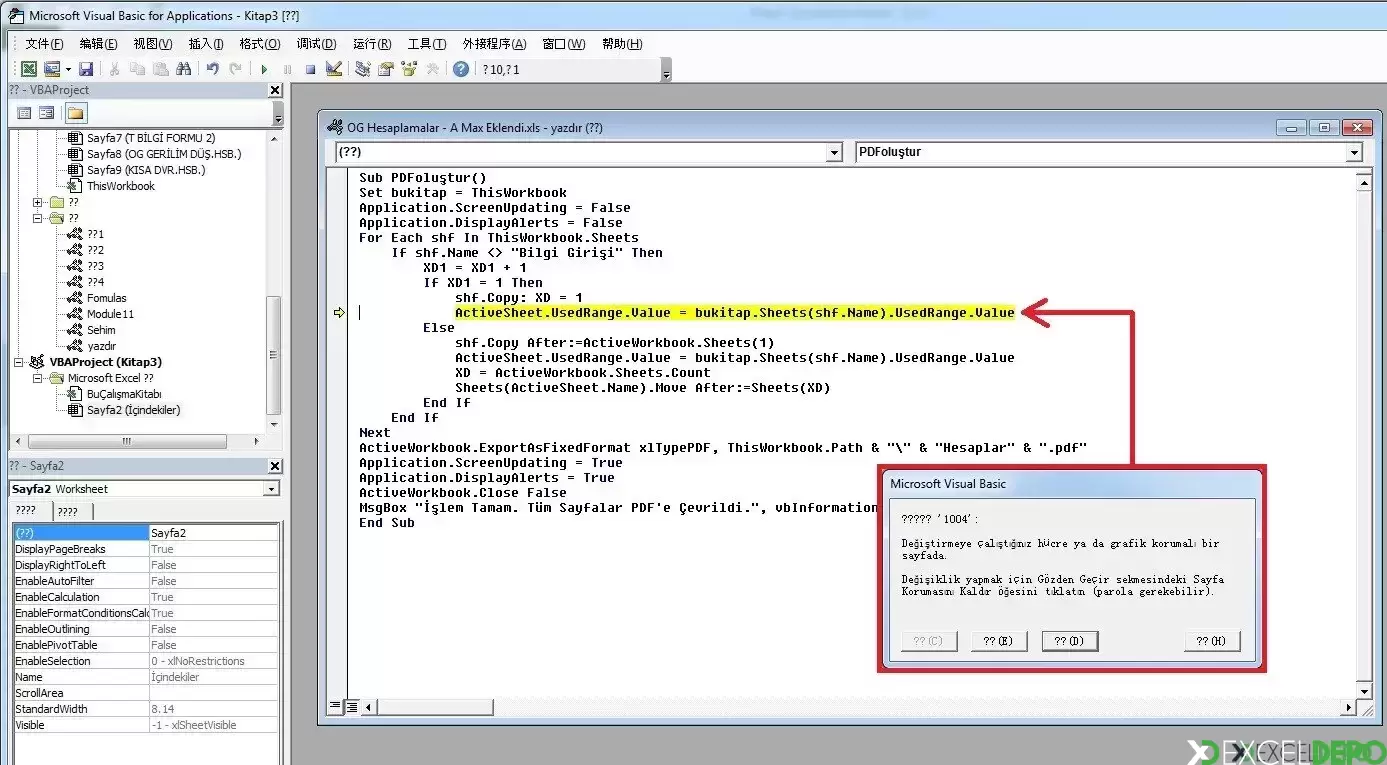Click the Copy icon in the toolbar
This screenshot has height=765, width=1387.
137,69
